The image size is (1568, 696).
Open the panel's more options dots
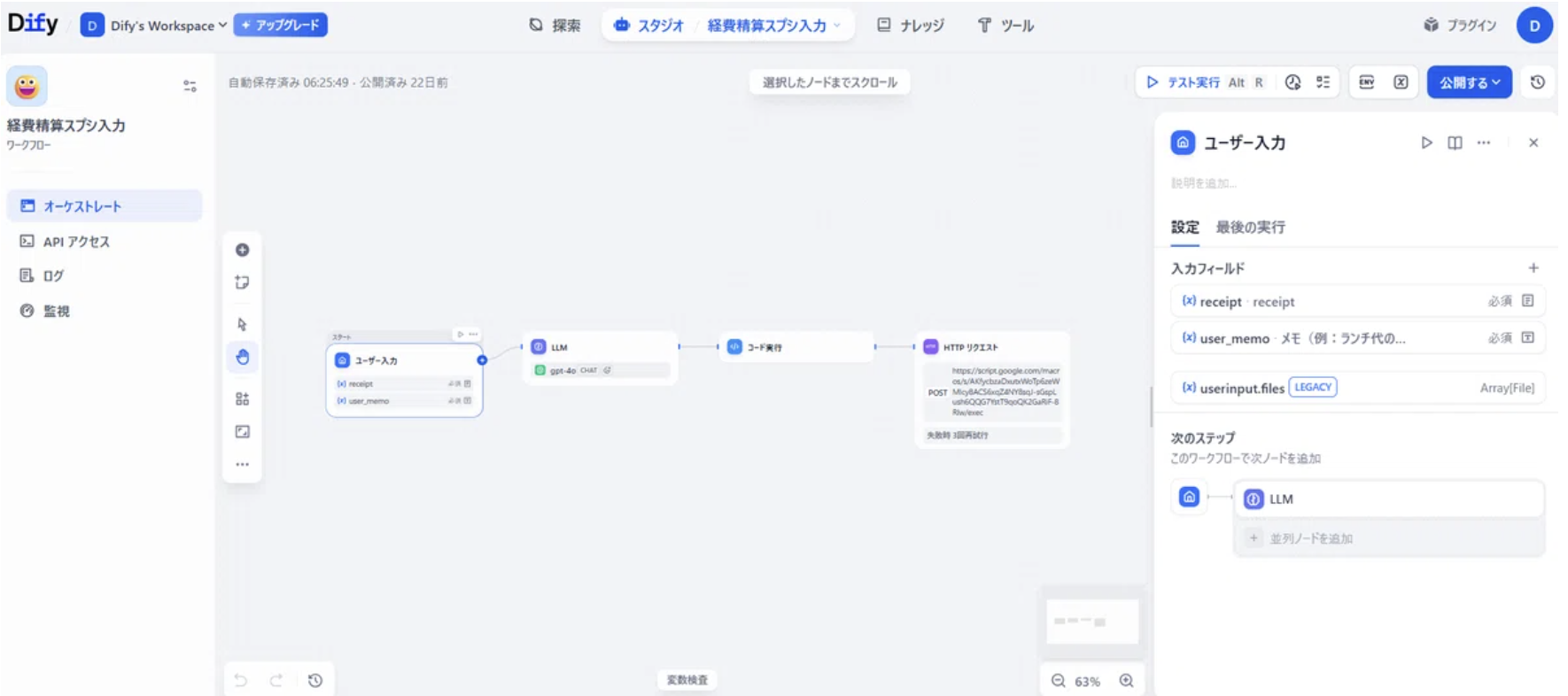tap(1484, 143)
